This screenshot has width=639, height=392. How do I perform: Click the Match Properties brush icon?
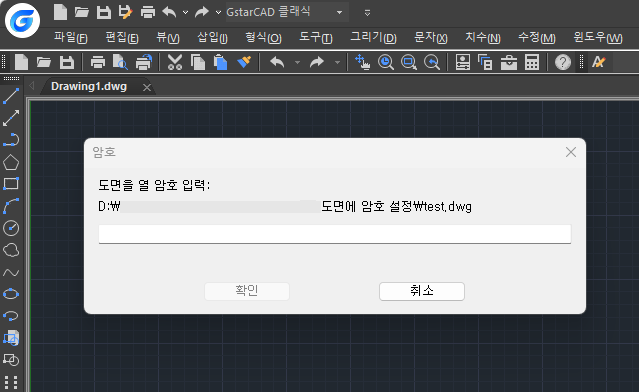[x=244, y=62]
